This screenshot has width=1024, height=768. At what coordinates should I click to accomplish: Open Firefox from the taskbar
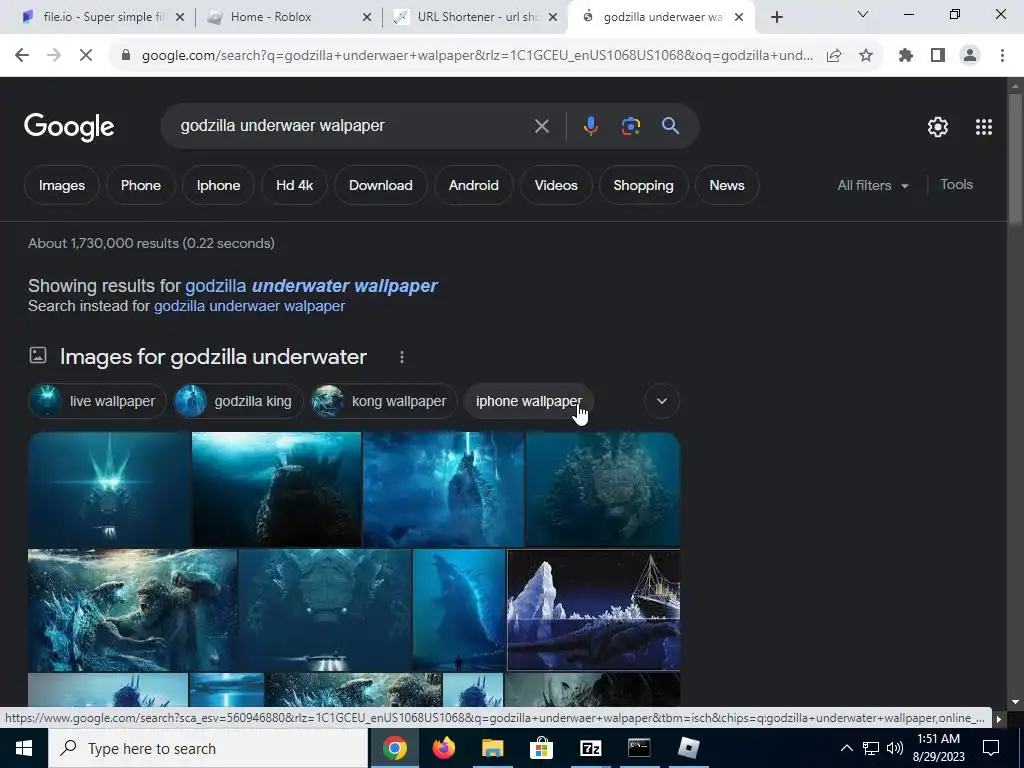click(443, 748)
